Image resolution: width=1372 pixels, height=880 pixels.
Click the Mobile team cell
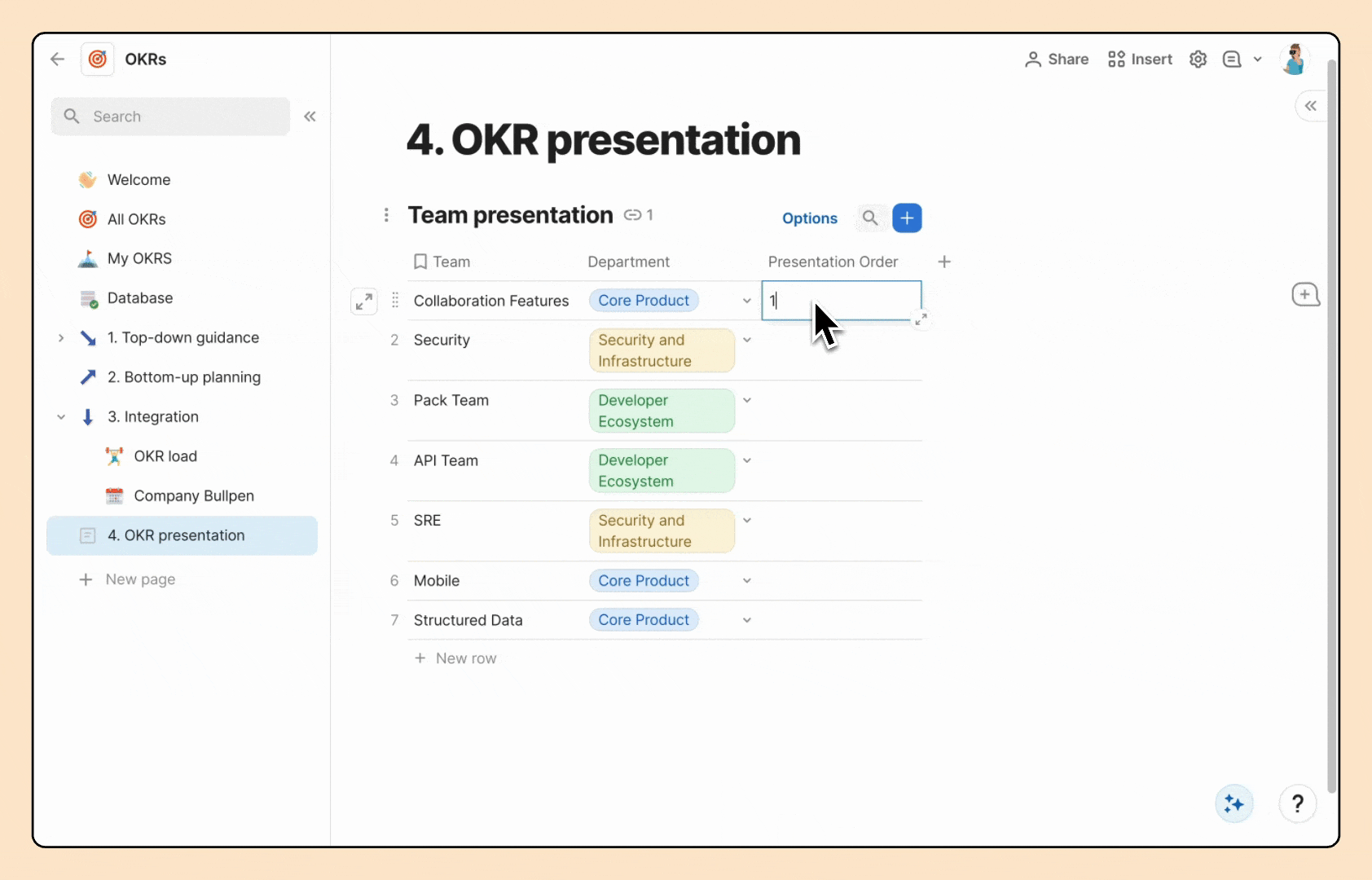pyautogui.click(x=437, y=581)
